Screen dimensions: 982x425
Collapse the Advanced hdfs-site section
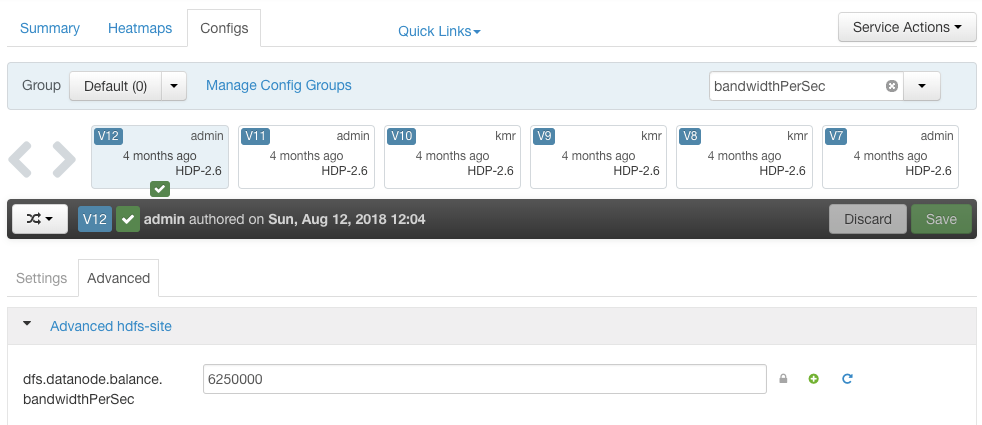(27, 324)
